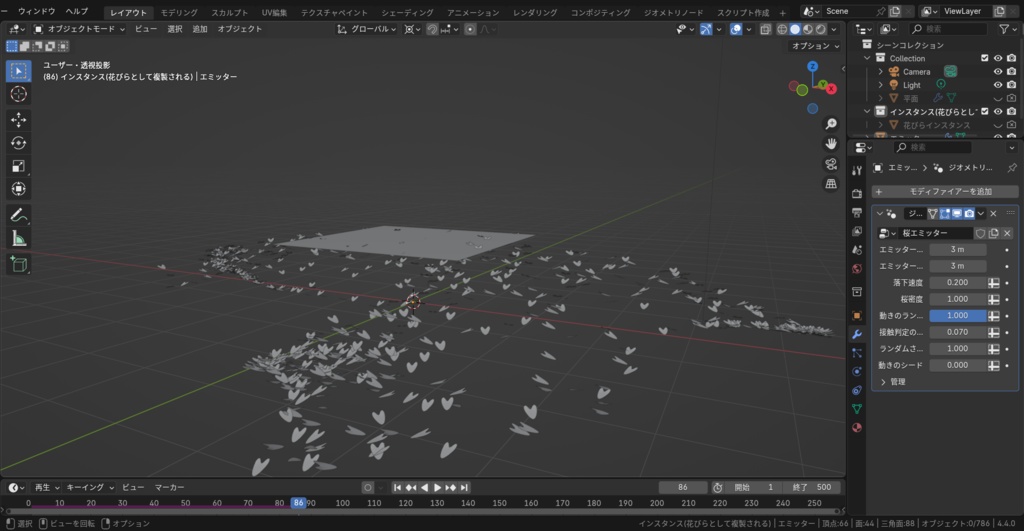
Task: Open the object mode dropdown
Action: (79, 29)
